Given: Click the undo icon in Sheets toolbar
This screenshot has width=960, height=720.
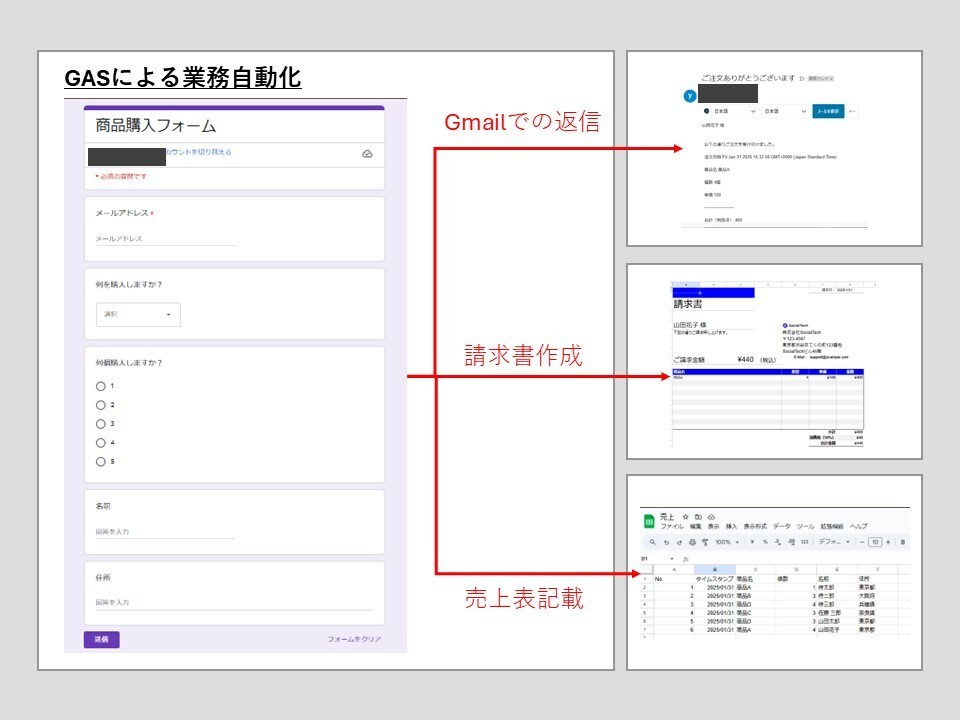Looking at the screenshot, I should pyautogui.click(x=666, y=542).
